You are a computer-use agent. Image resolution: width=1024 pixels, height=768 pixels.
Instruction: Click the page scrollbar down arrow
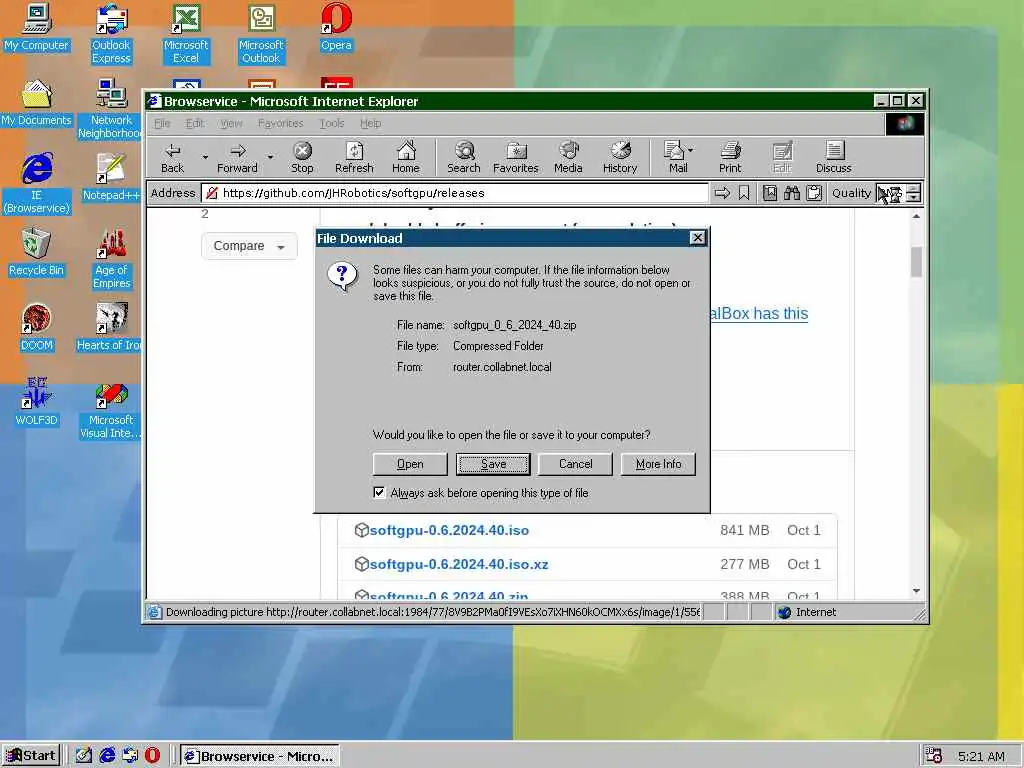click(x=916, y=591)
